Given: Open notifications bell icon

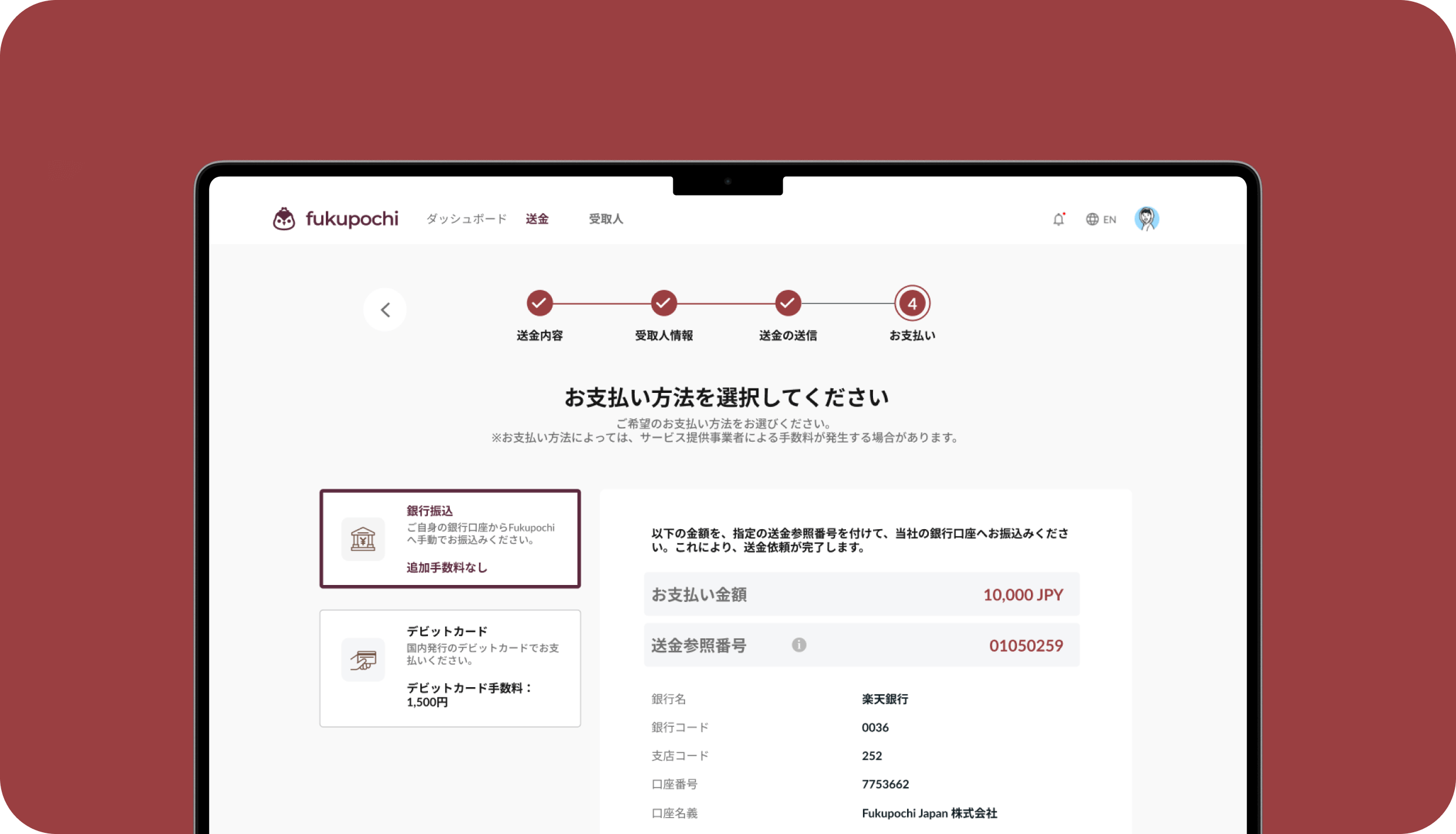Looking at the screenshot, I should point(1058,220).
